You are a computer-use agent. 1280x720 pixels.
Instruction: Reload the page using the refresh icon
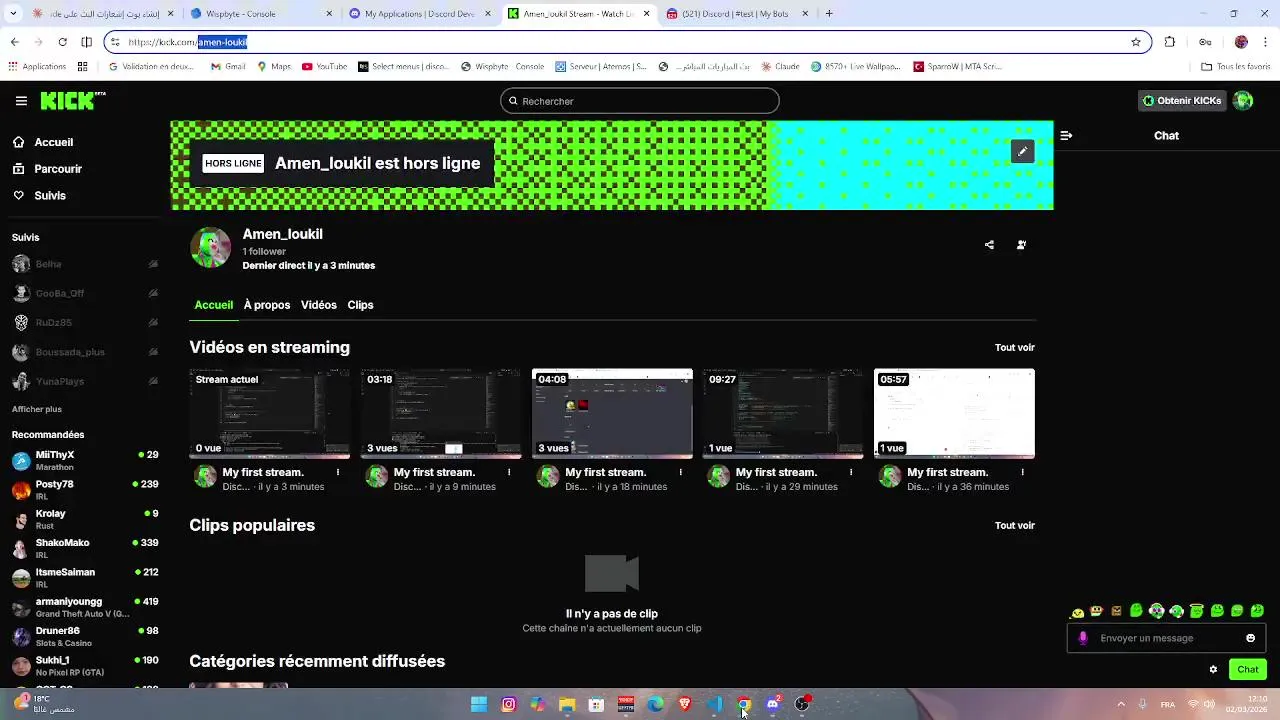62,42
